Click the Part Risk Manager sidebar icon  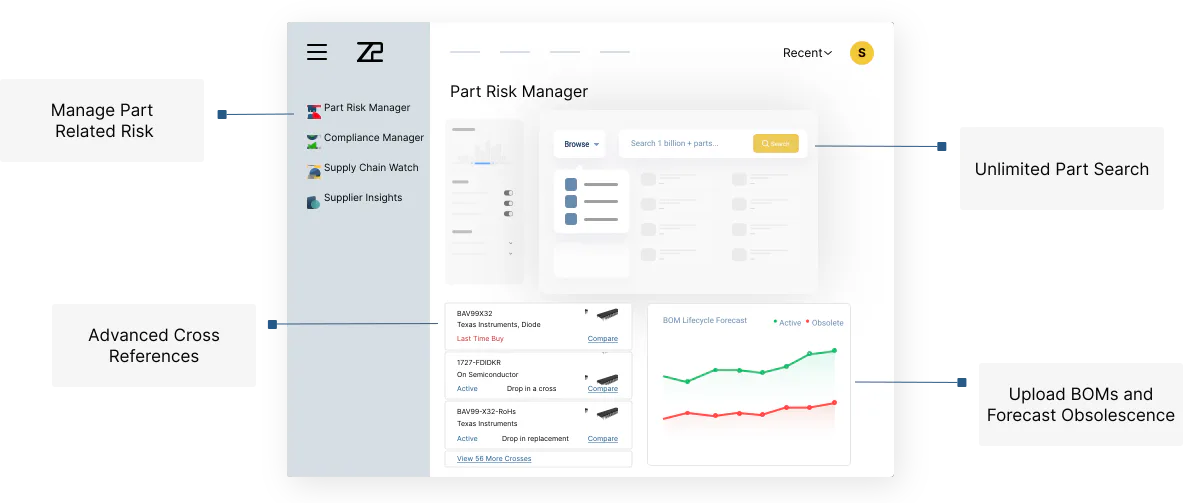tap(314, 112)
